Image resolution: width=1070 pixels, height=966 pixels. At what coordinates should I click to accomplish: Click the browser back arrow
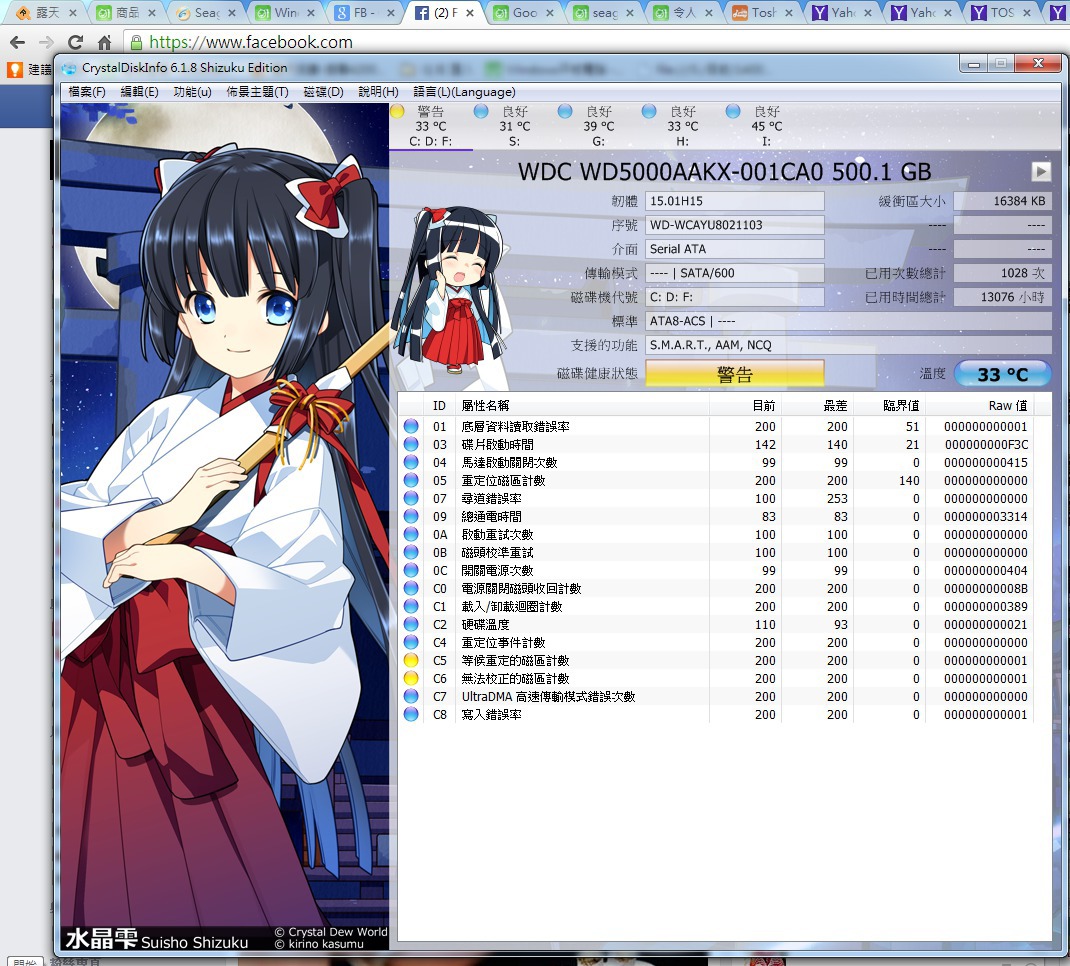(18, 42)
